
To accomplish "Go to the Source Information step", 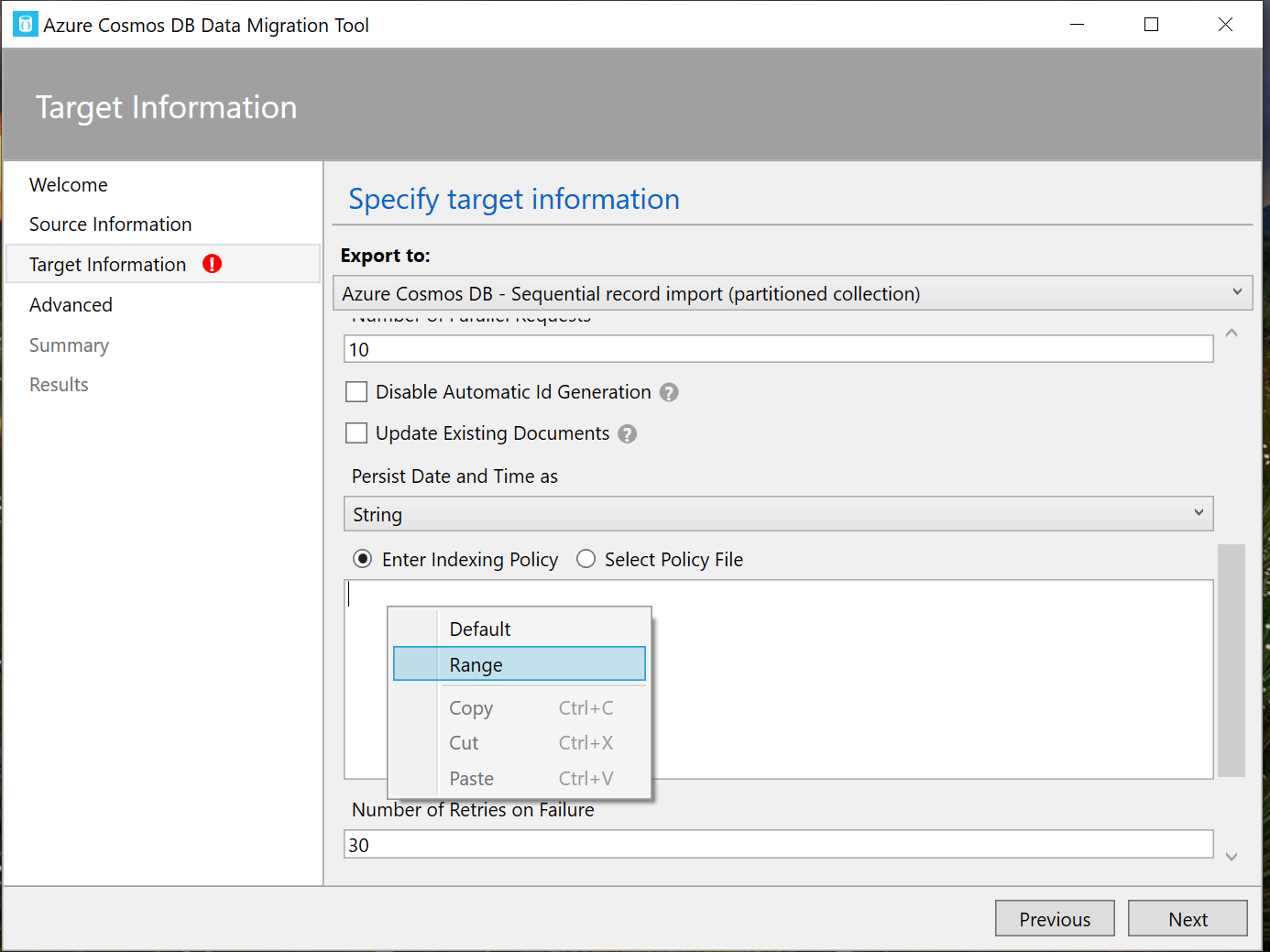I will click(x=111, y=224).
